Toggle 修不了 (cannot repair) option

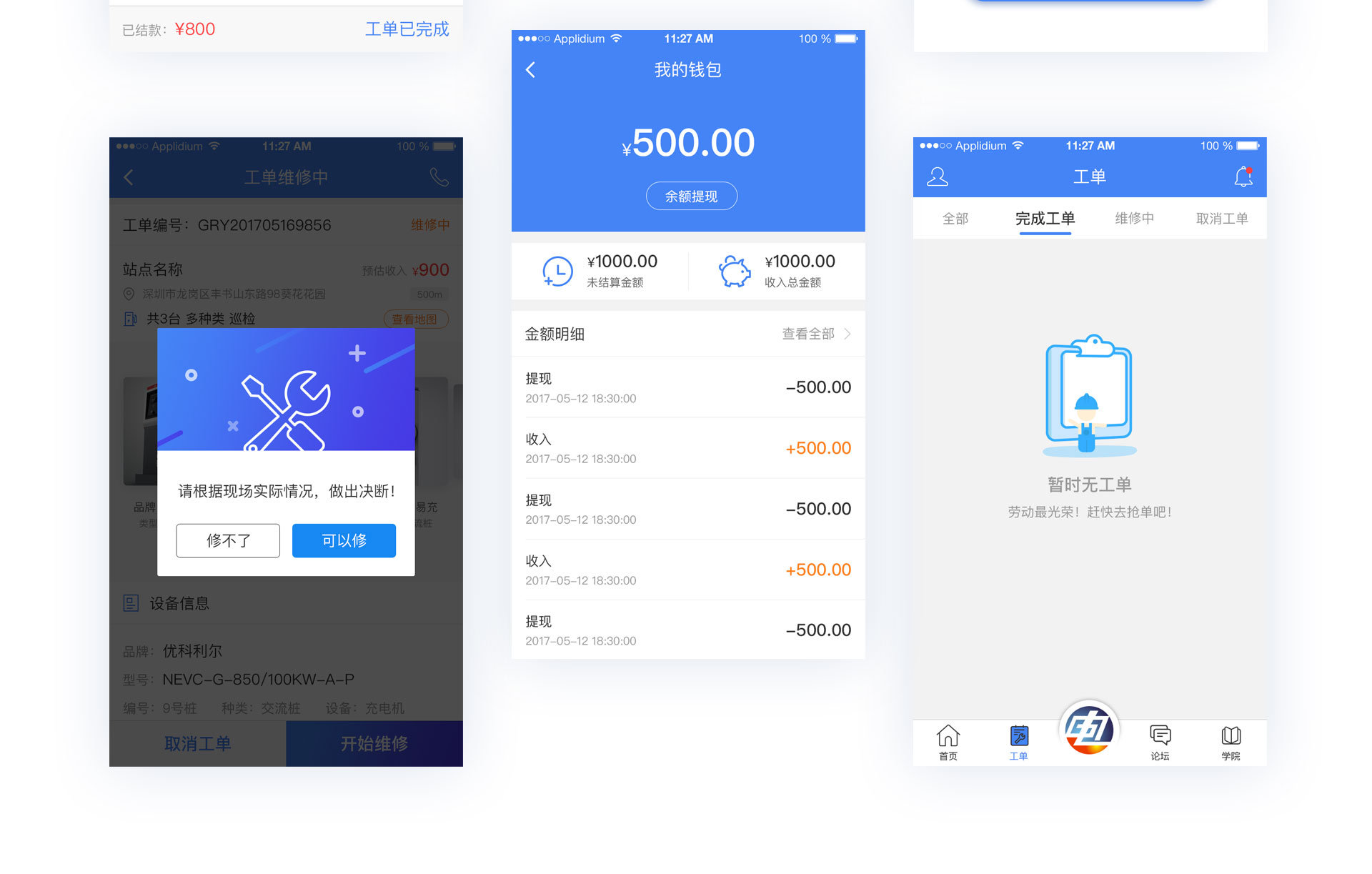[228, 540]
